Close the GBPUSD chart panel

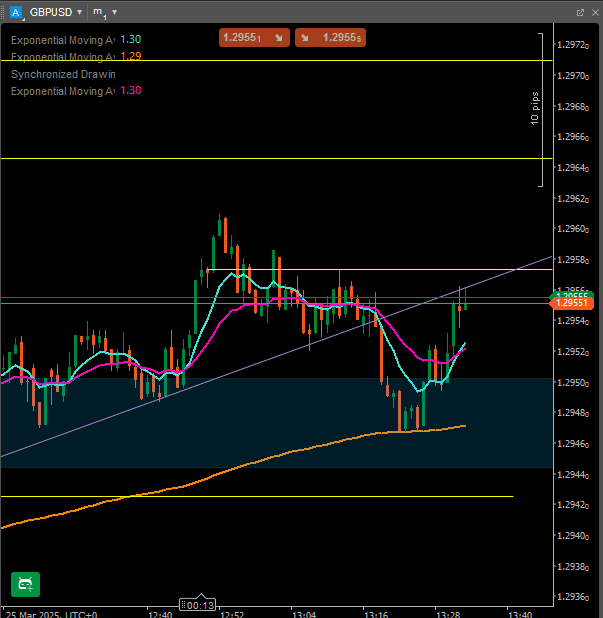[595, 13]
